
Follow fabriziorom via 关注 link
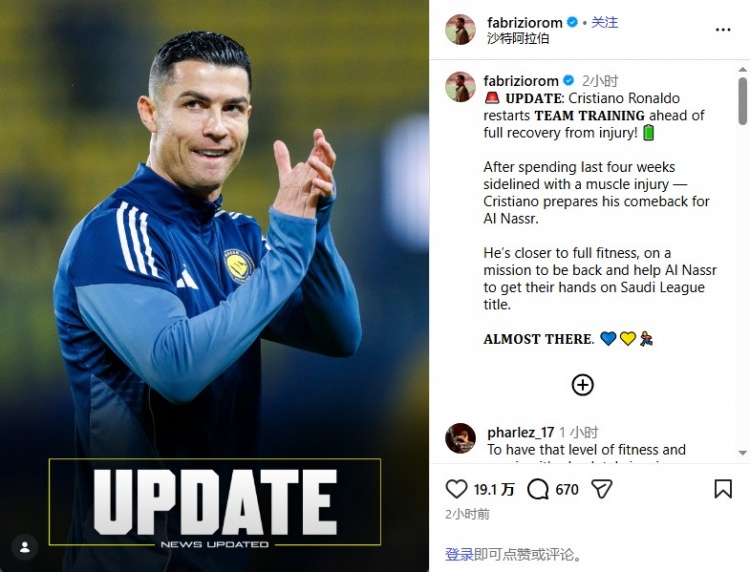pos(605,22)
